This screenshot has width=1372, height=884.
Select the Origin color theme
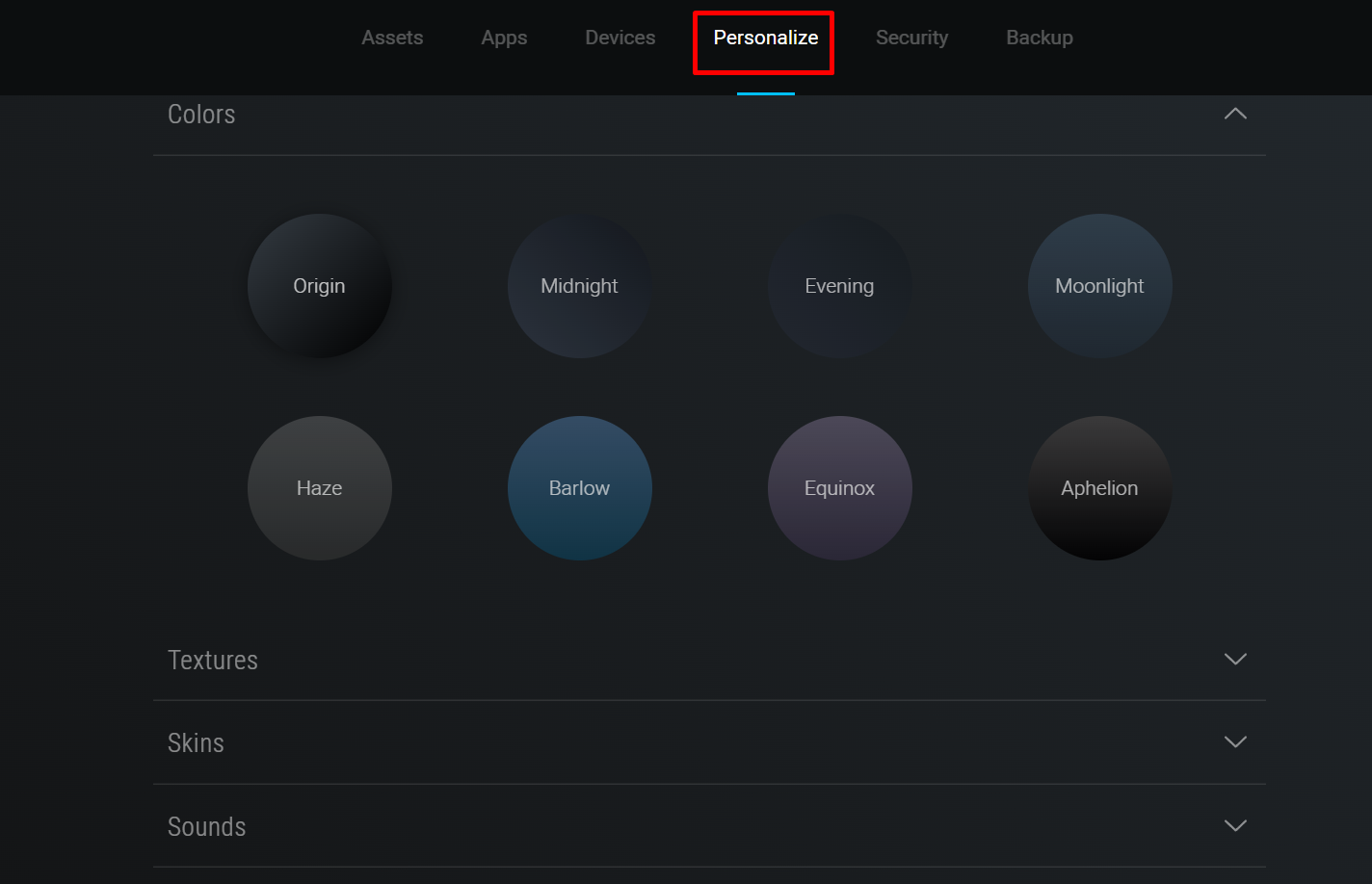point(319,286)
